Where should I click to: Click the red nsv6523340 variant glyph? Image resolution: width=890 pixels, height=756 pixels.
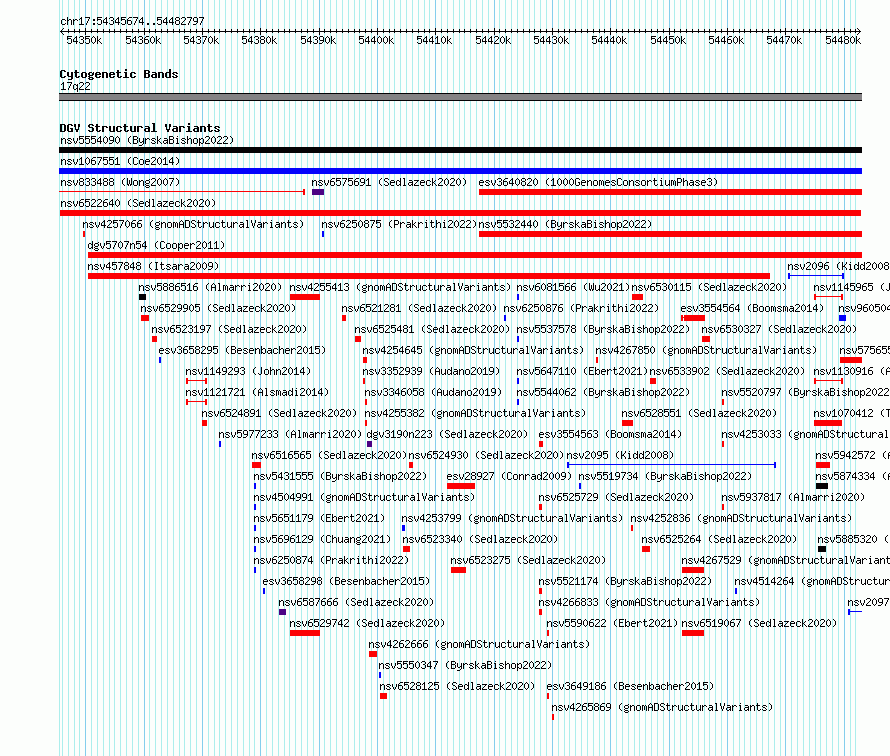coord(406,549)
